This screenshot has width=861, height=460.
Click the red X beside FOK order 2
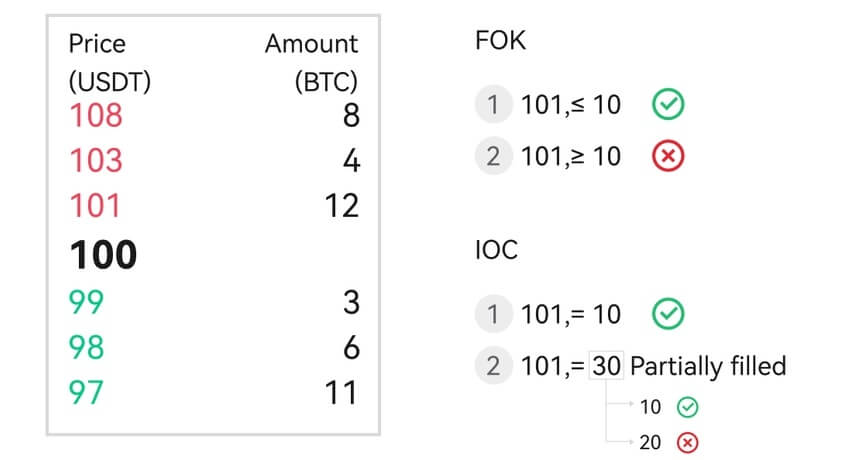pos(666,156)
